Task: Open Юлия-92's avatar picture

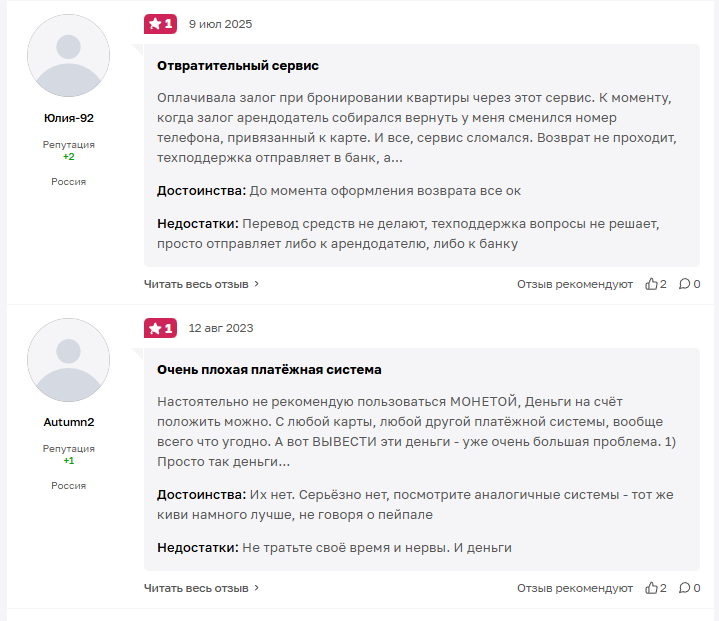Action: 68,55
